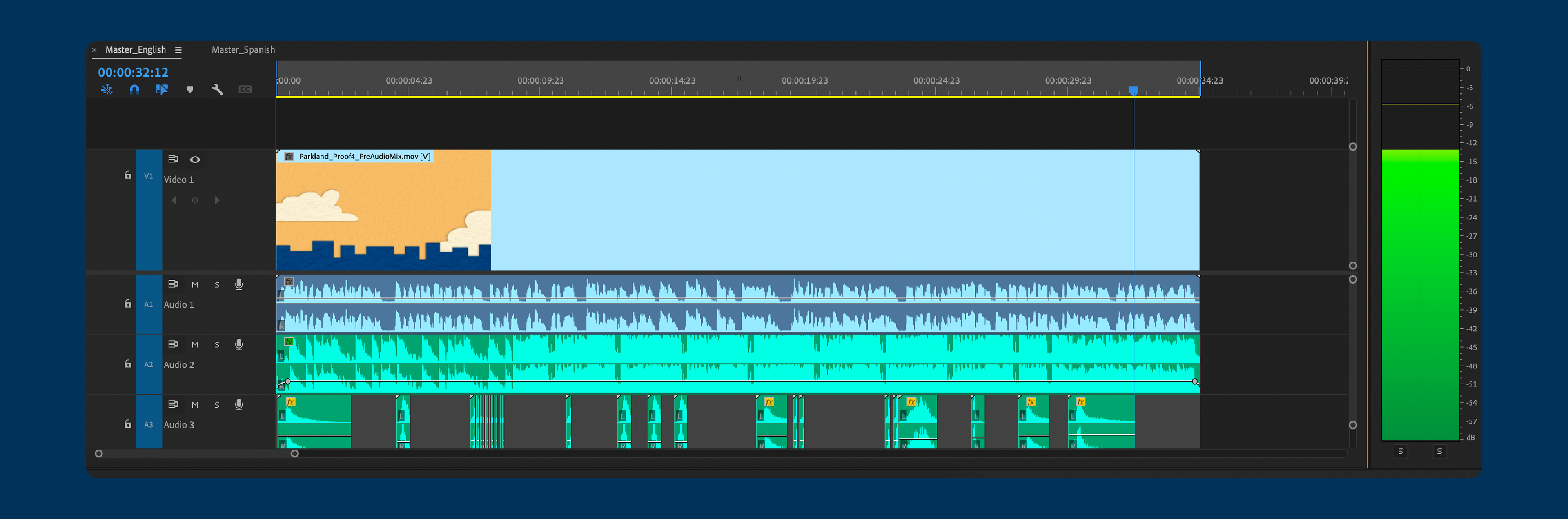Mute the Audio 1 track
Viewport: 1568px width, 519px height.
pyautogui.click(x=195, y=285)
